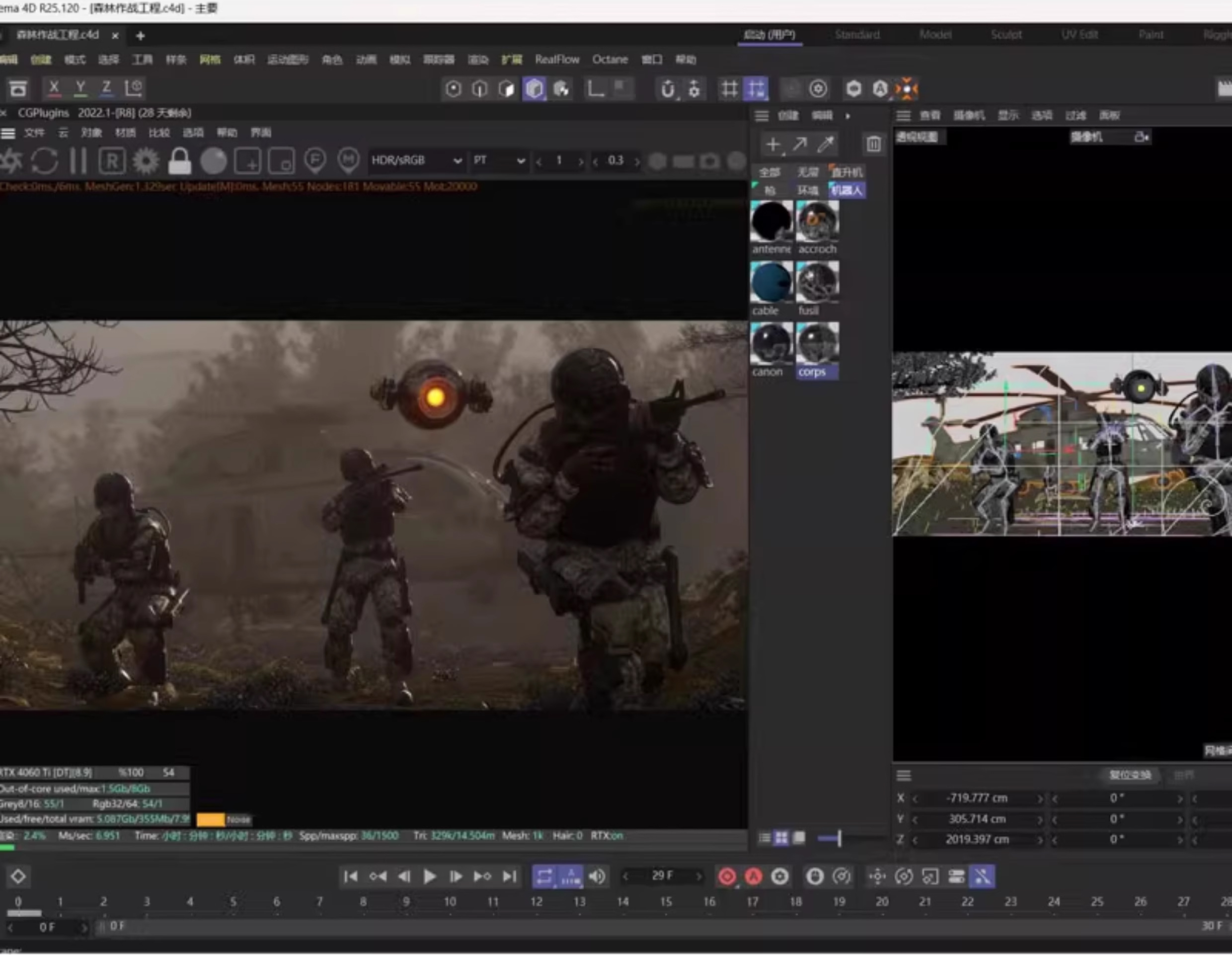Toggle the sound playback speaker icon
Viewport: 1232px width, 955px height.
[x=598, y=876]
